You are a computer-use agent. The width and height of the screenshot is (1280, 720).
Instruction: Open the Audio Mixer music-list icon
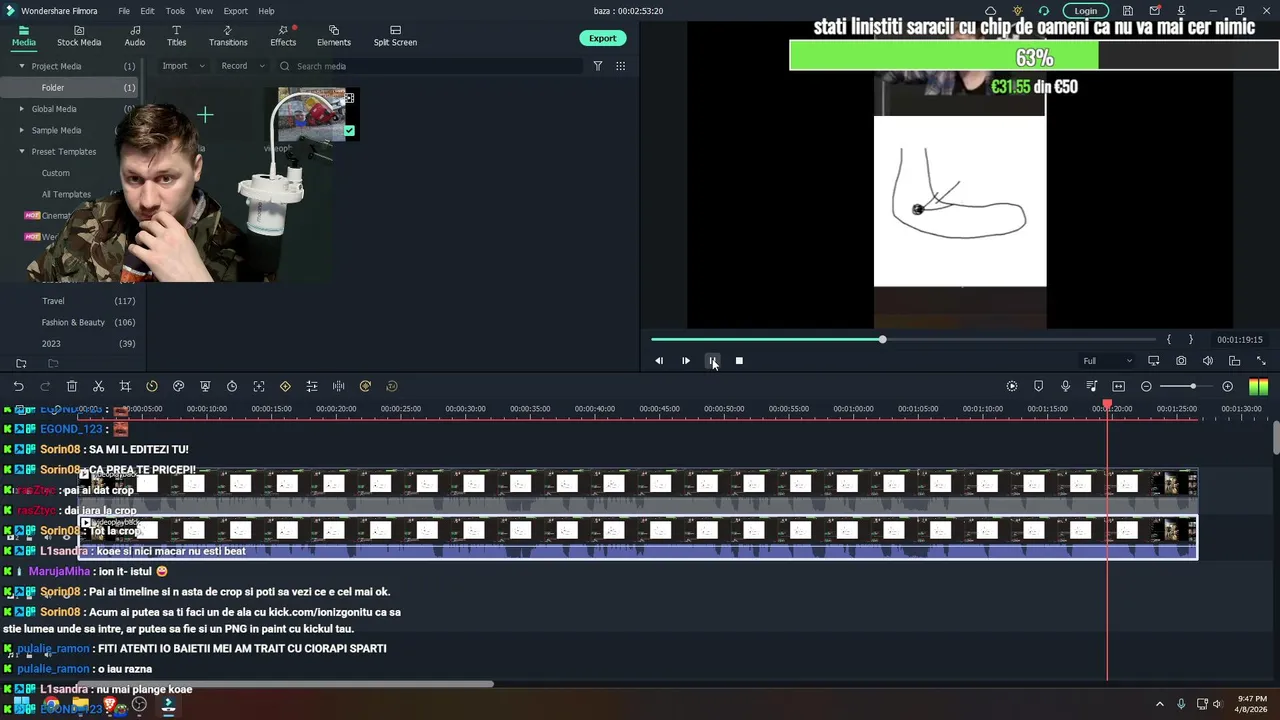tap(1092, 386)
